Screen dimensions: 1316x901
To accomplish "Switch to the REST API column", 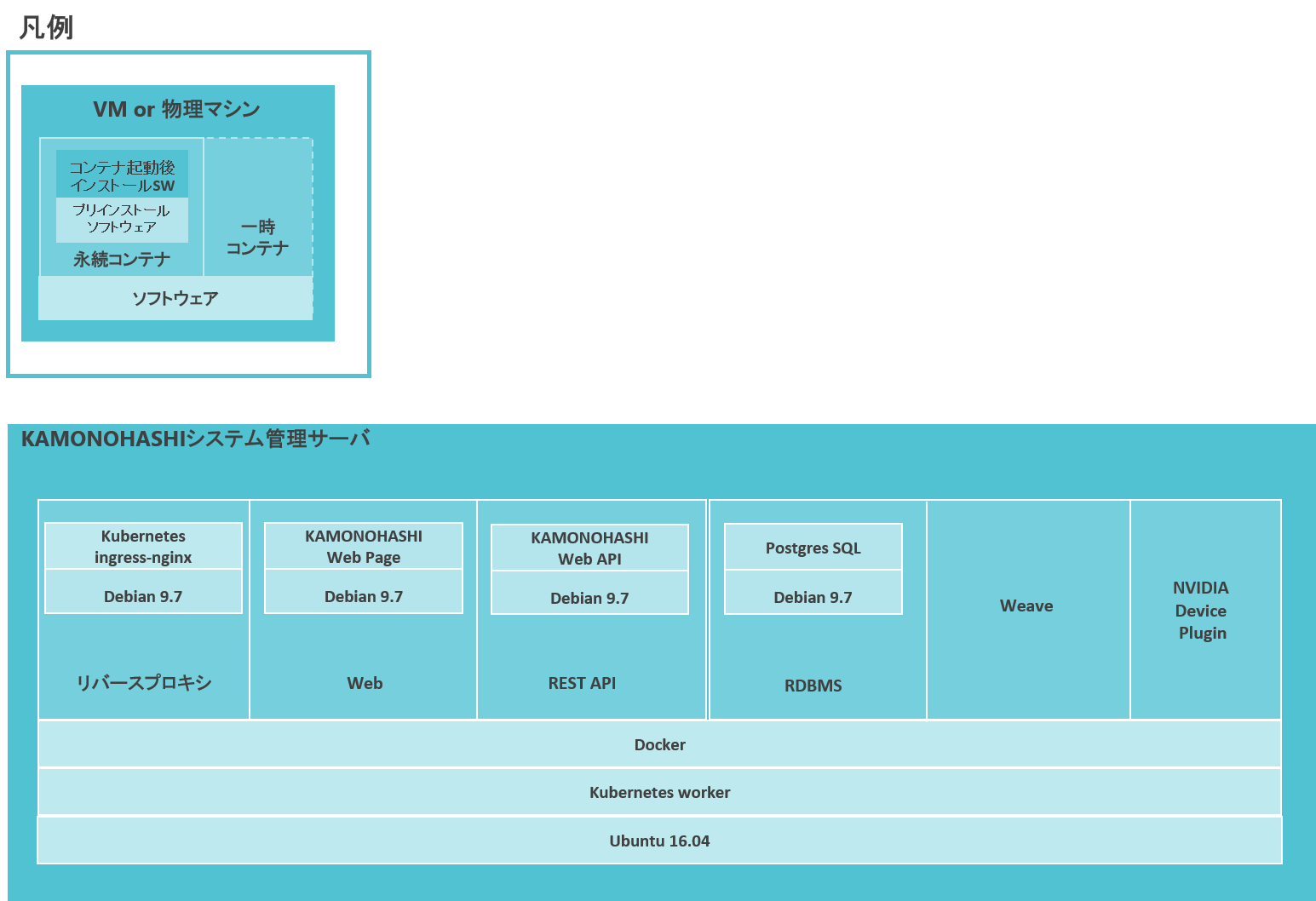I will [582, 682].
